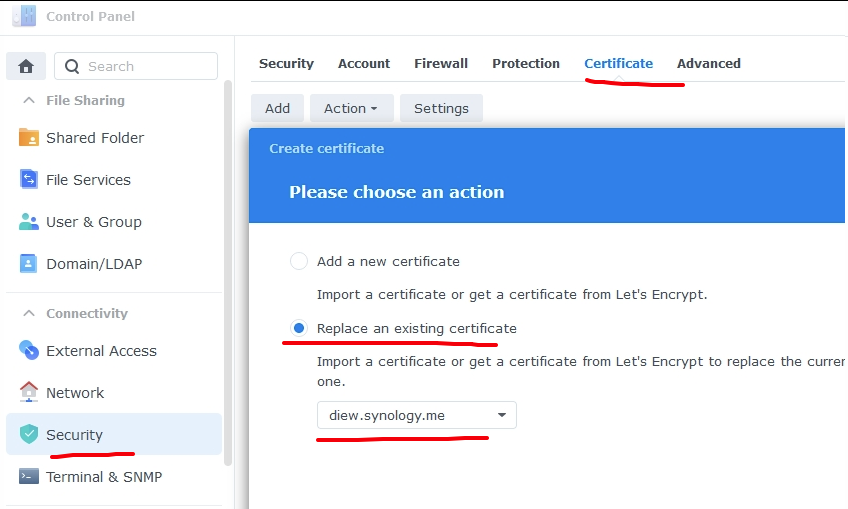The width and height of the screenshot is (848, 509).
Task: Click the File Services icon
Action: click(x=29, y=180)
